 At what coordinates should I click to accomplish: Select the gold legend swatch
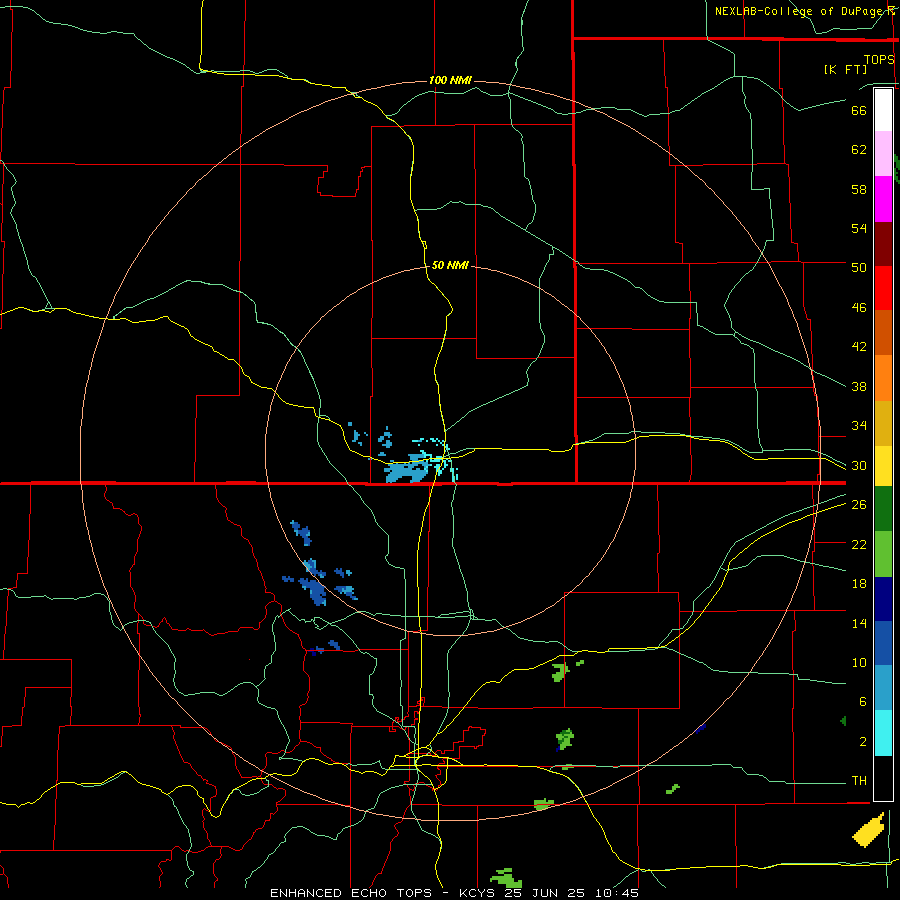(883, 424)
